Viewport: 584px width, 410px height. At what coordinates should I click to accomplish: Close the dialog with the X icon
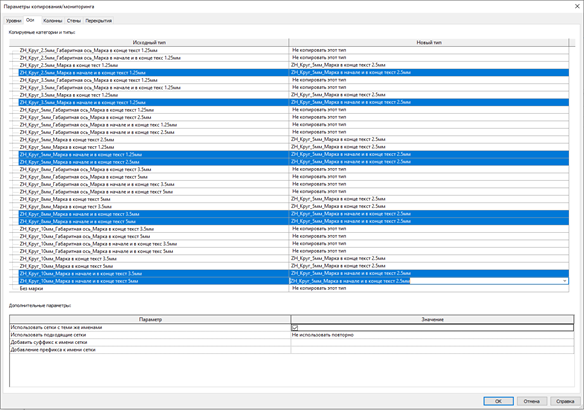pyautogui.click(x=577, y=6)
